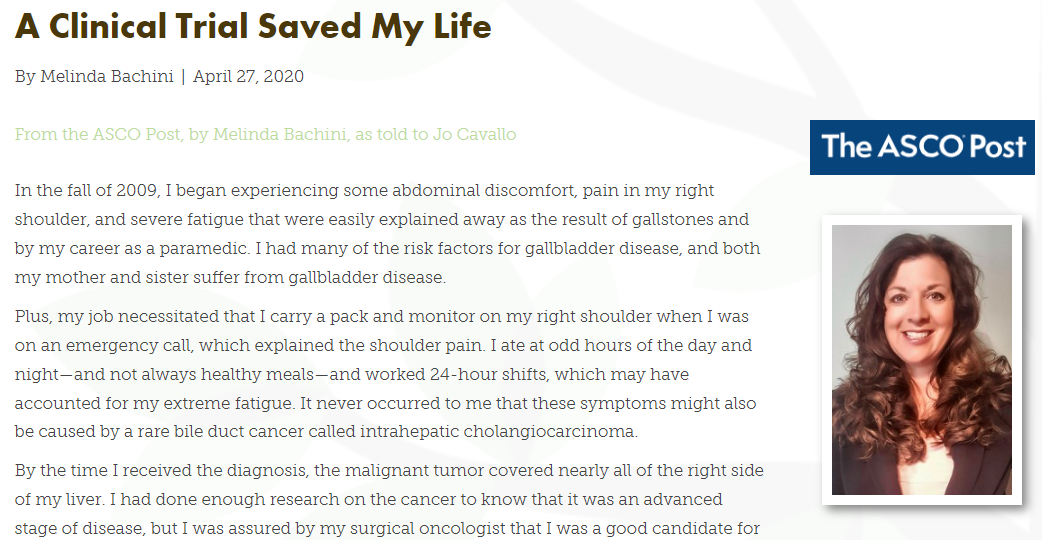1042x540 pixels.
Task: Click the "A Clinical Trial Saved My Life" headline
Action: (253, 27)
